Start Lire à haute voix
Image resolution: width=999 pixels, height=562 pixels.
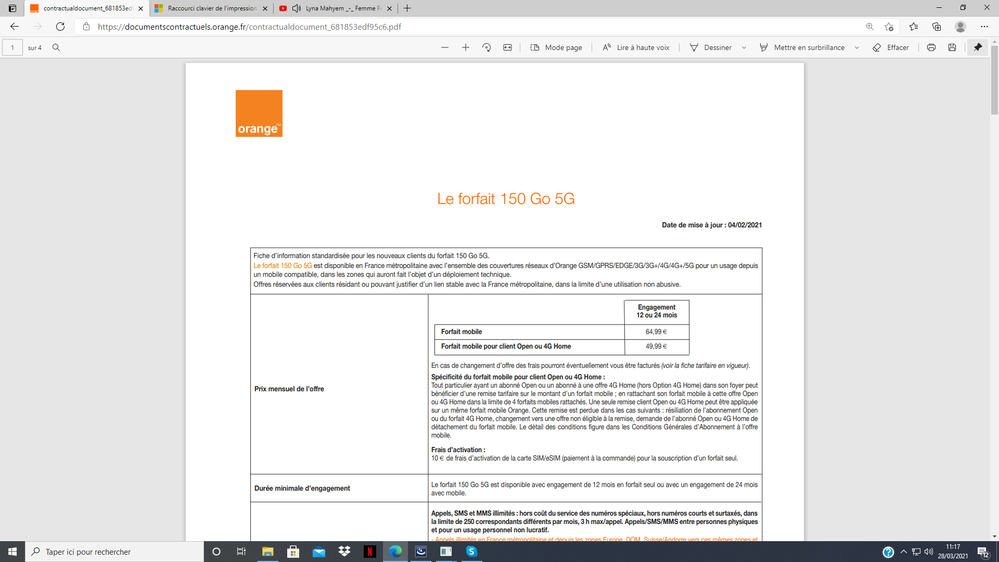(x=636, y=47)
